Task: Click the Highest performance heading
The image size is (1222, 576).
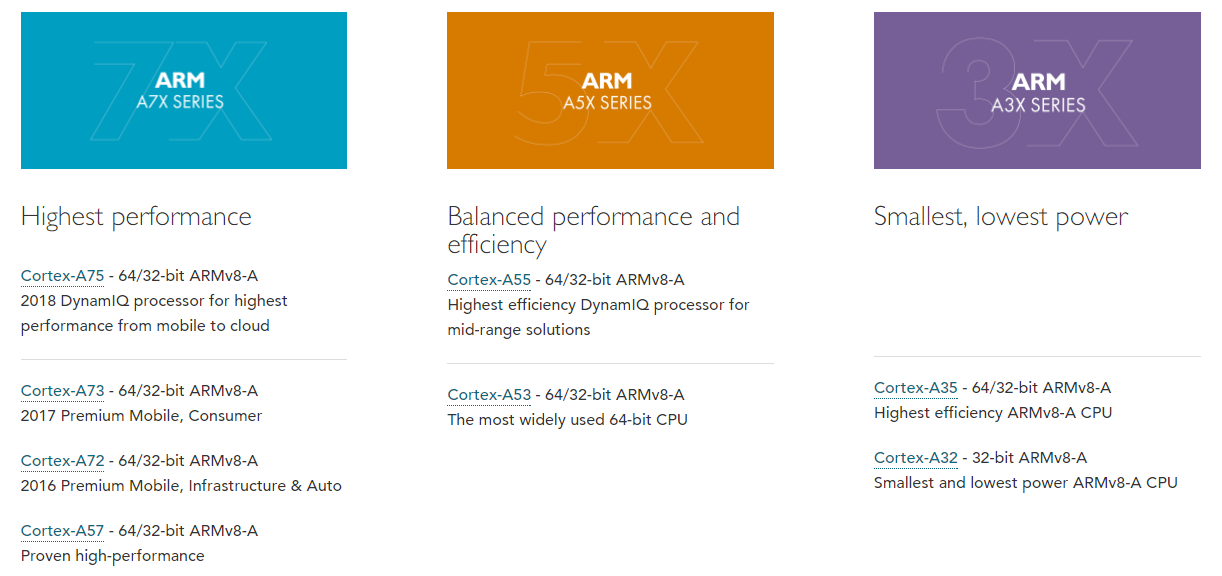Action: coord(136,216)
